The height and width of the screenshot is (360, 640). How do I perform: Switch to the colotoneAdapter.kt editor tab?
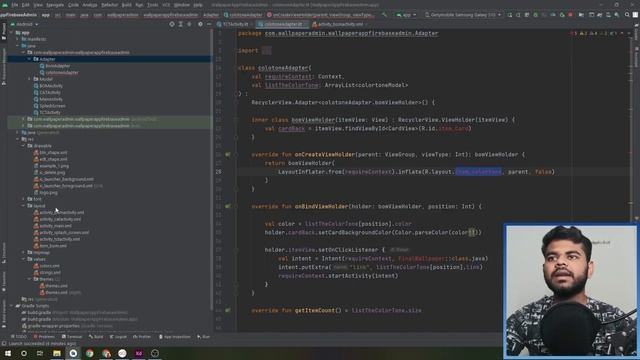coord(282,24)
